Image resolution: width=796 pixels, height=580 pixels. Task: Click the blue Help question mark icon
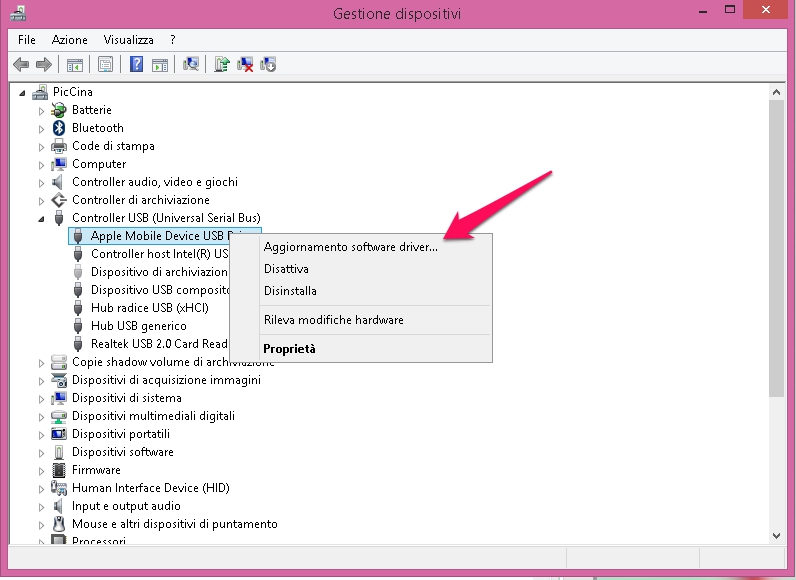(x=137, y=65)
